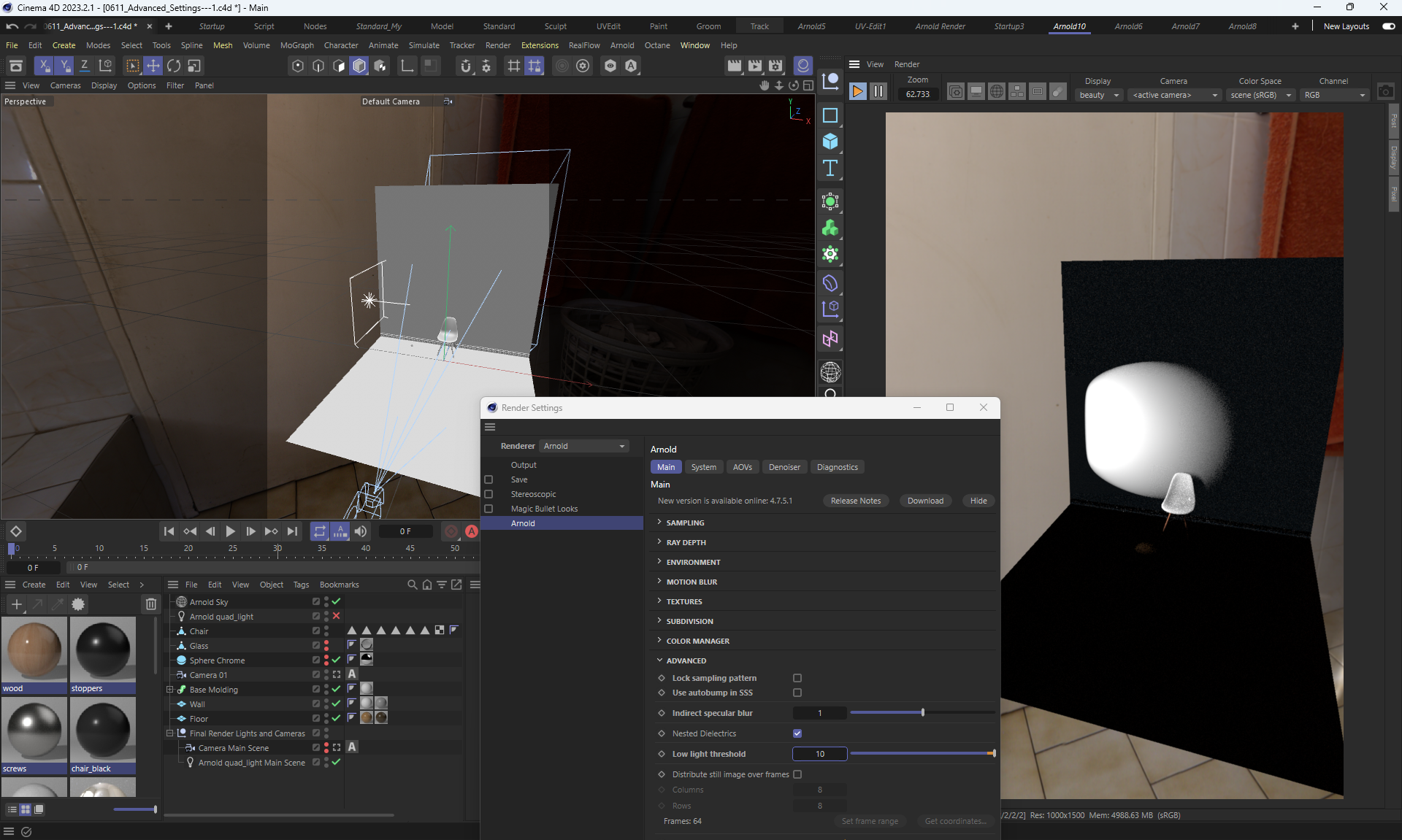Jump to the end of the timeline
Screen dimensions: 1402x840
click(292, 531)
